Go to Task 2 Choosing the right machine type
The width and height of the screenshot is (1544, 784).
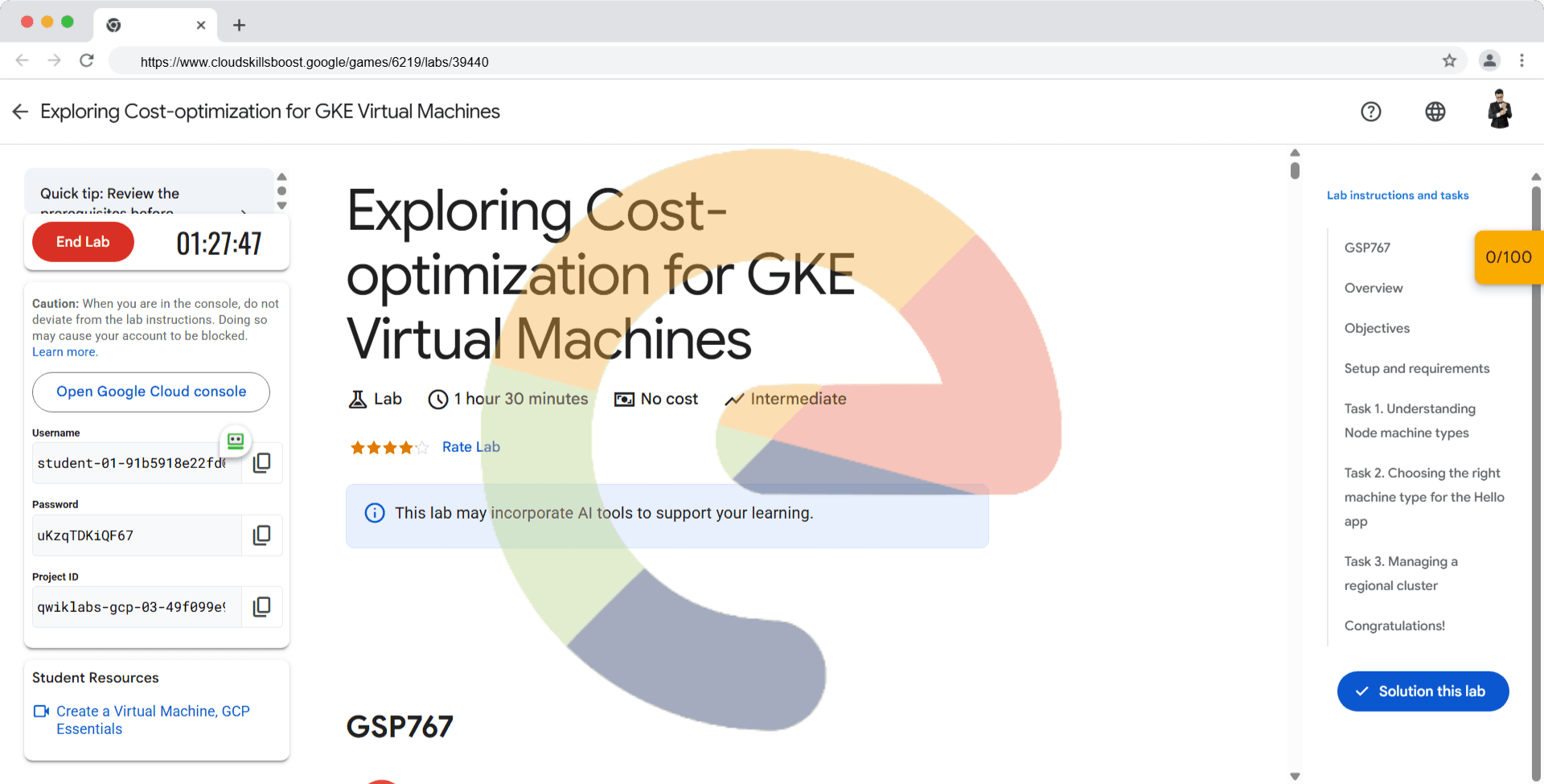(x=1424, y=497)
